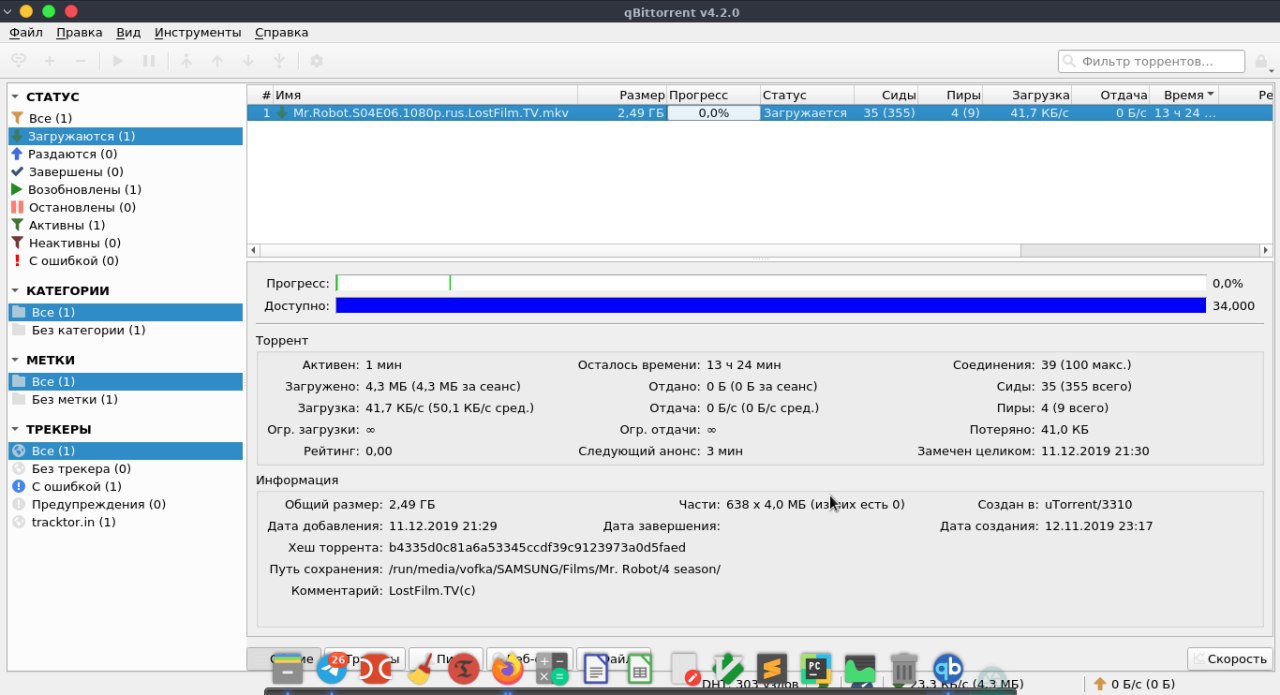This screenshot has height=695, width=1280.
Task: Collapse the СТАТУС section
Action: pyautogui.click(x=15, y=97)
